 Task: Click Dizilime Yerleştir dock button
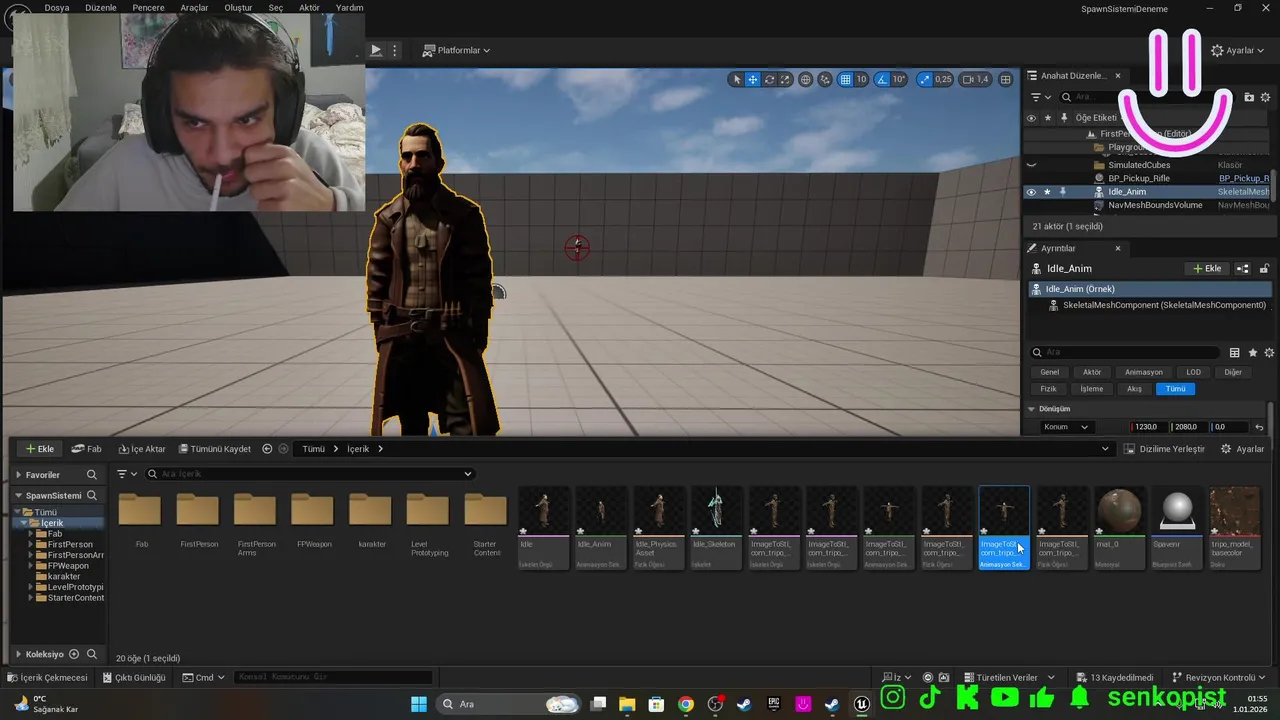(x=1164, y=449)
